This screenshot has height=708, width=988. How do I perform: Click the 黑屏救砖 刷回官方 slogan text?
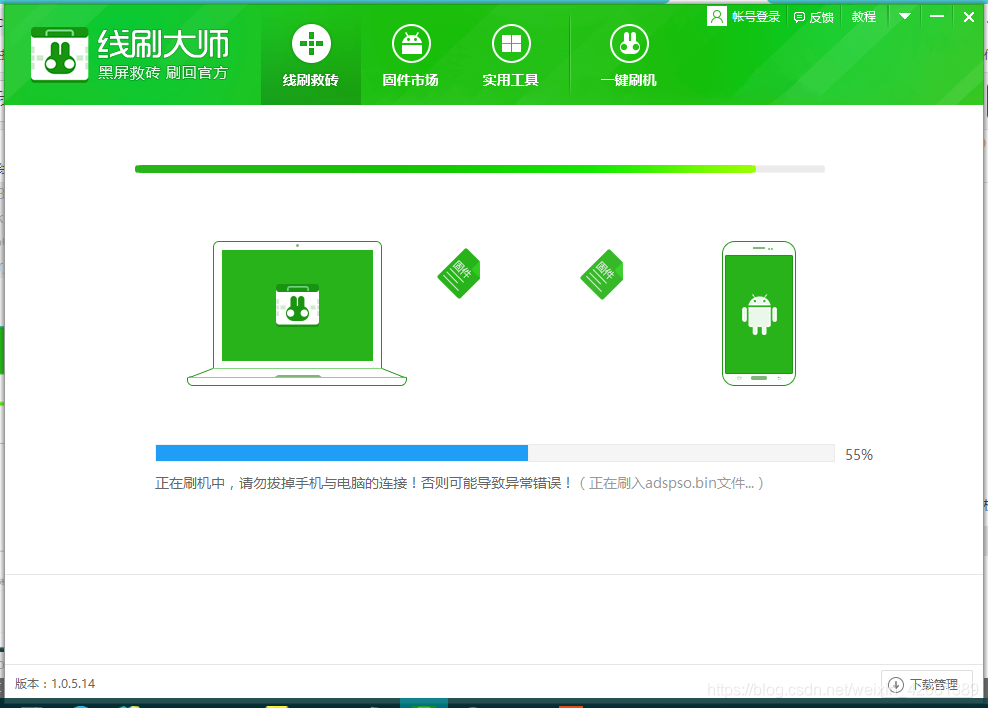163,73
